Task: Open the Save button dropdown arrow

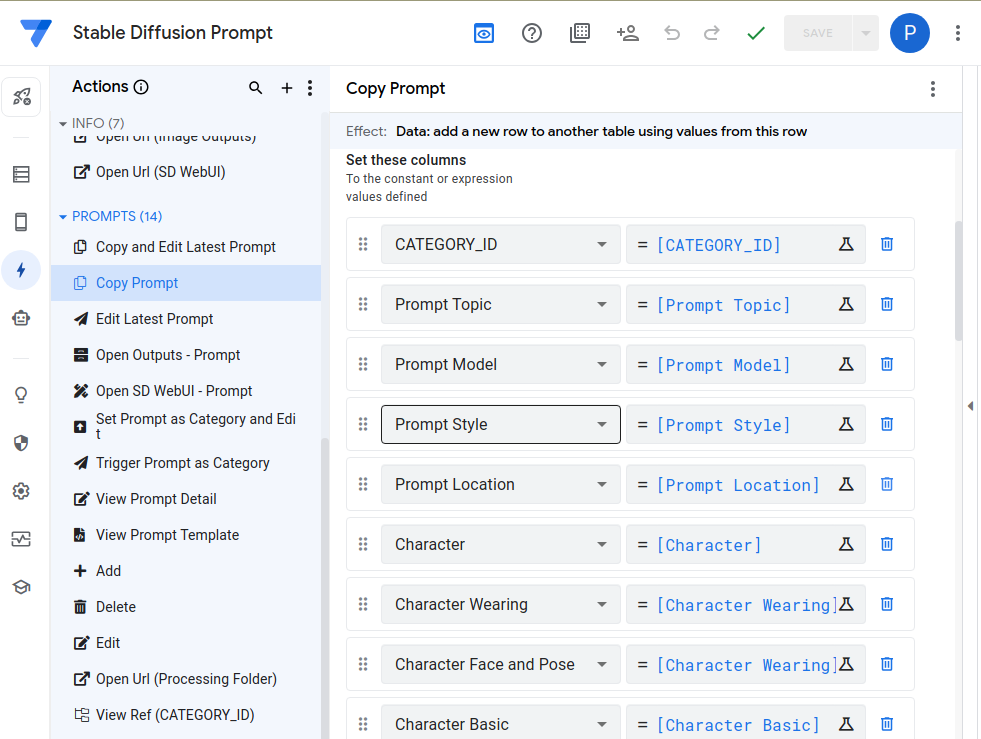Action: (x=865, y=33)
